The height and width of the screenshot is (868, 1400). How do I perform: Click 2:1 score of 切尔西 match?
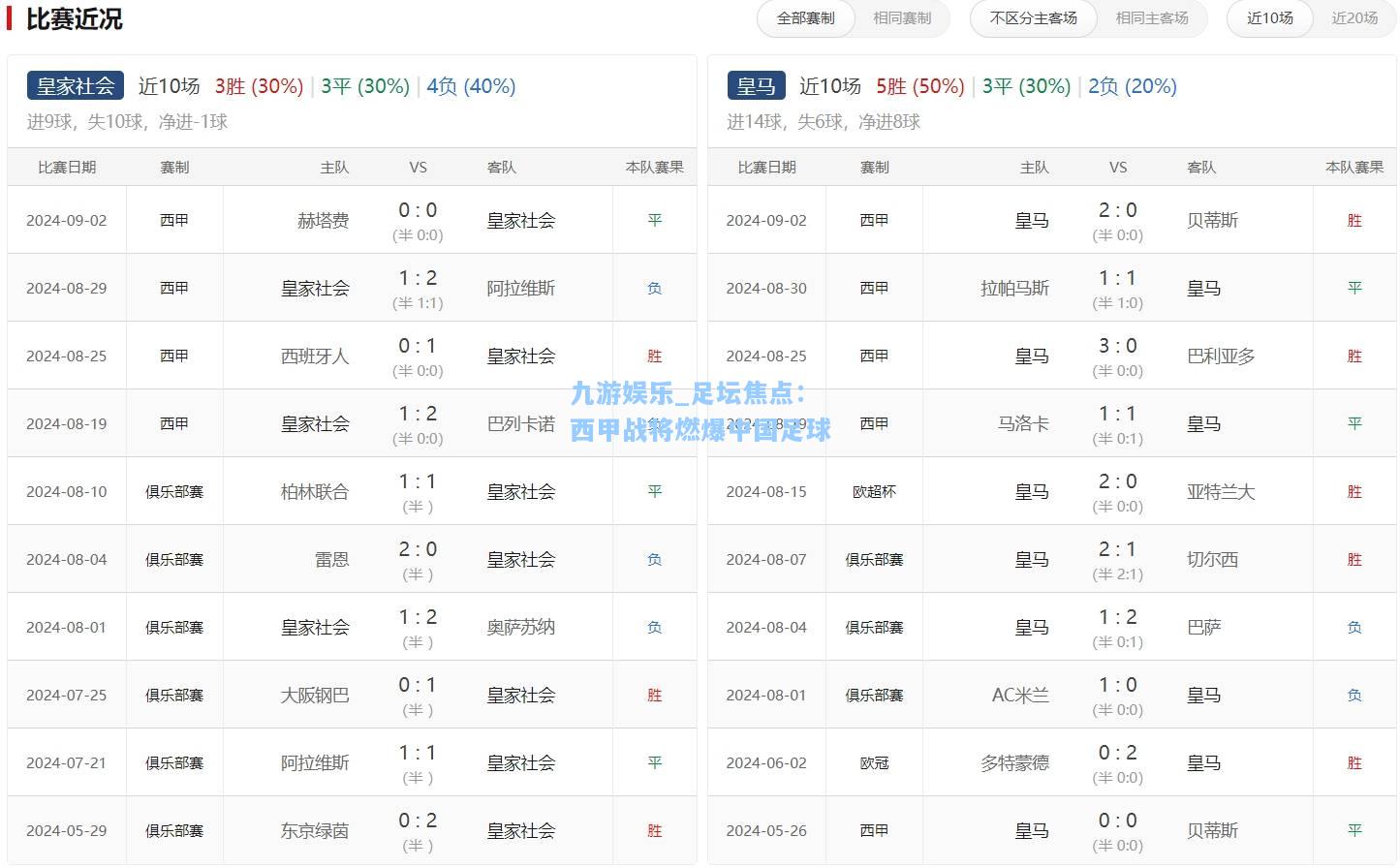pos(1117,549)
